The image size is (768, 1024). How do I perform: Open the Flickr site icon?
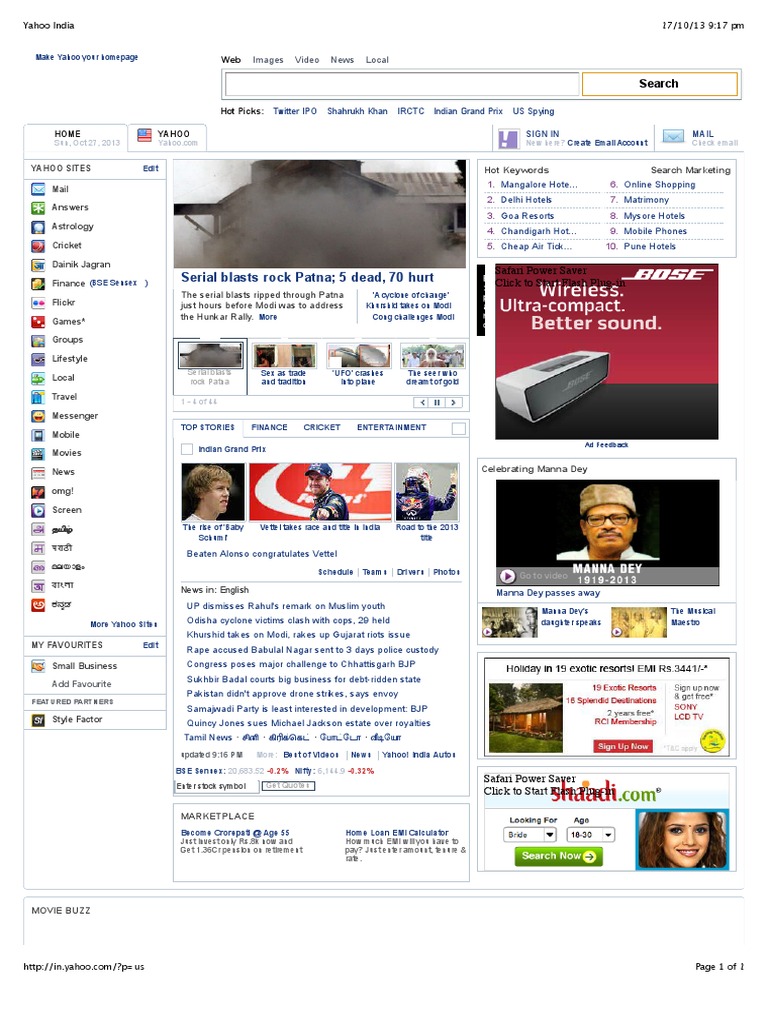pos(38,302)
